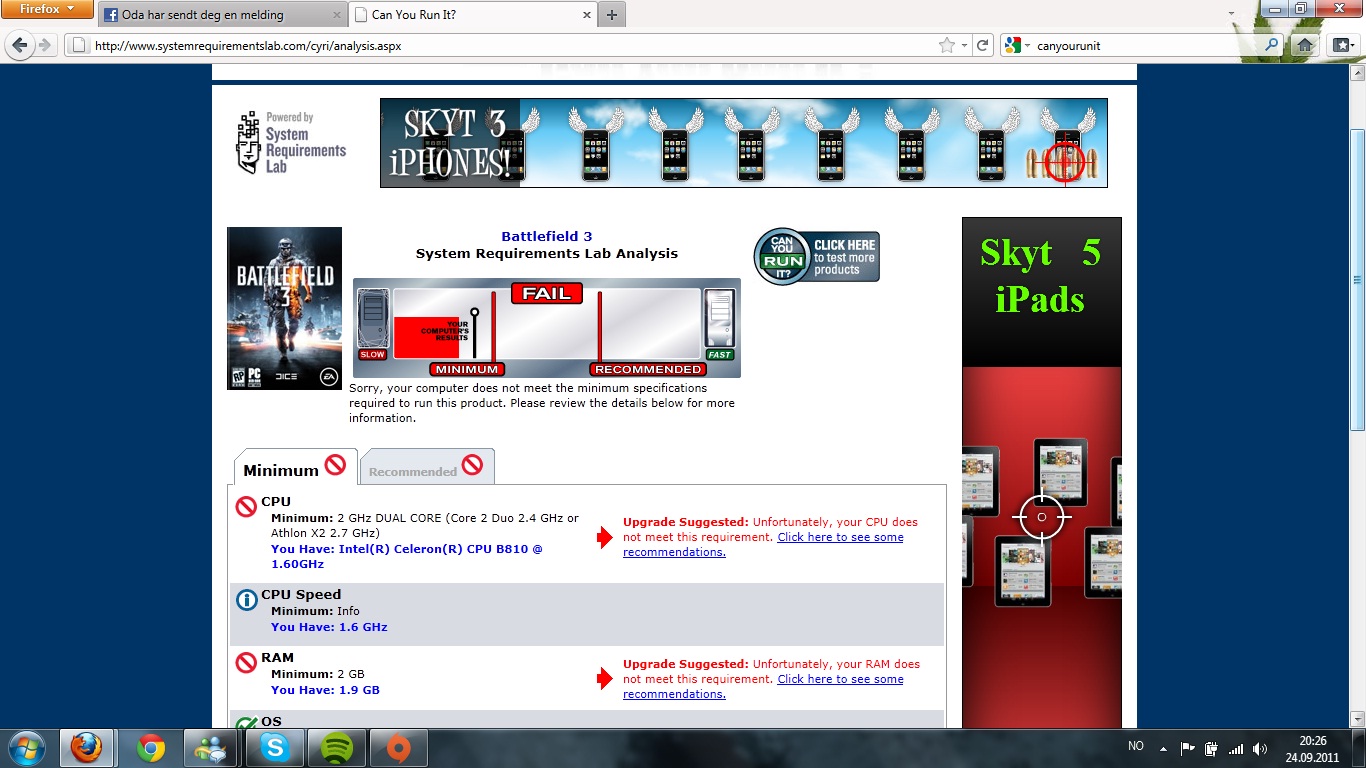Bookmark this page with the star icon
1366x768 pixels.
click(946, 45)
